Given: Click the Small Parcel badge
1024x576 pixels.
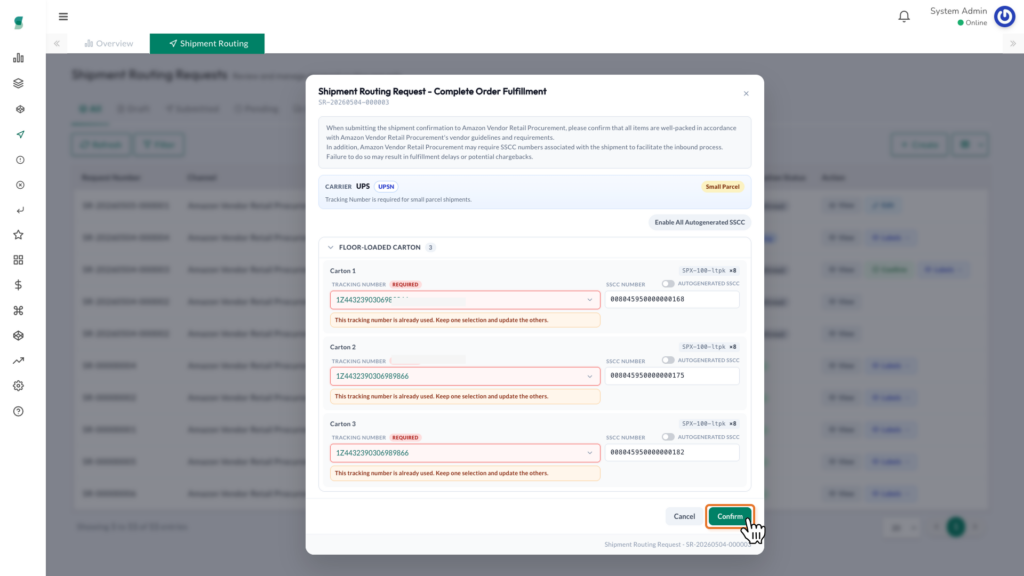Looking at the screenshot, I should tap(722, 187).
